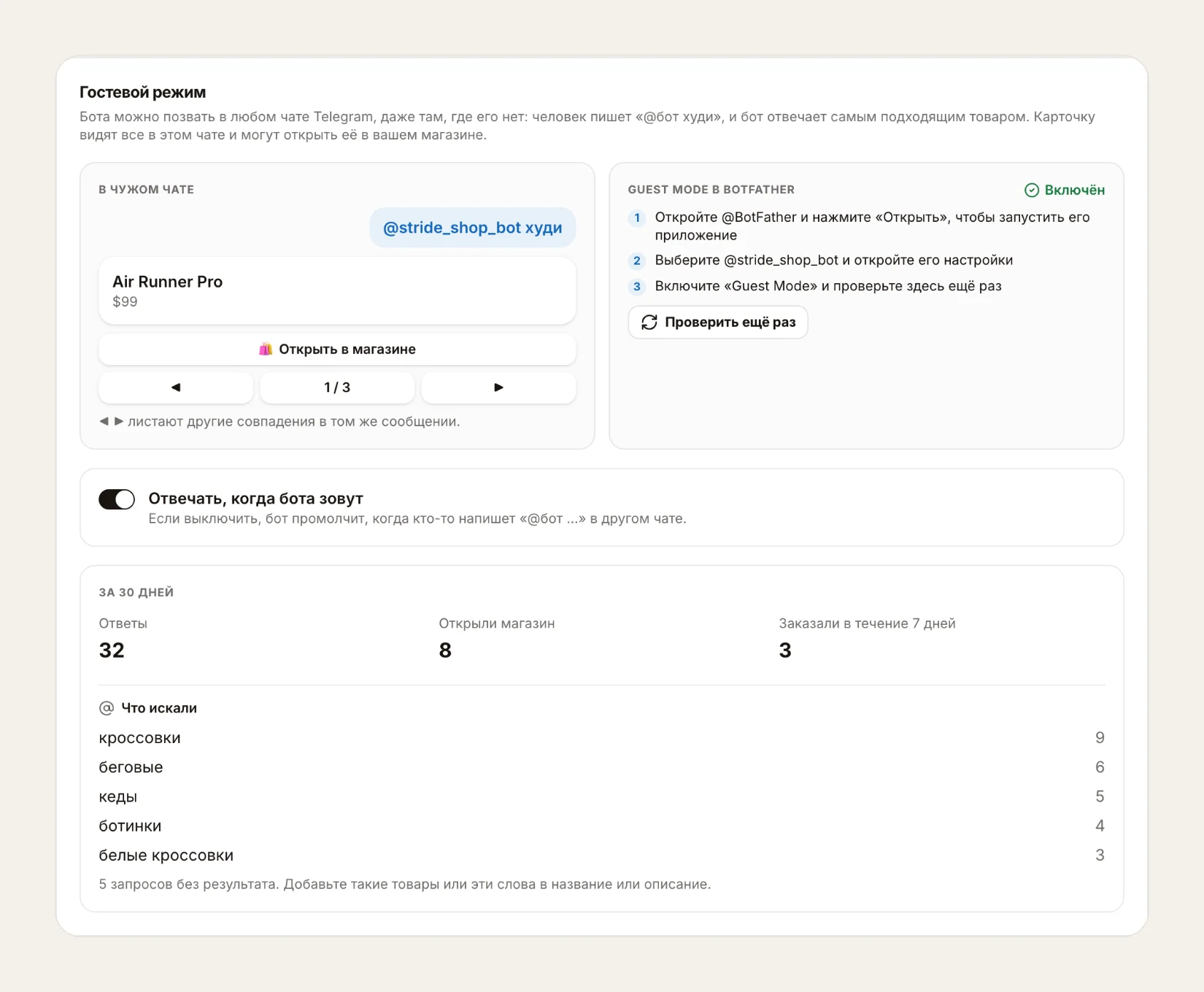The width and height of the screenshot is (1204, 992).
Task: Go to next match with right arrow
Action: tap(498, 388)
